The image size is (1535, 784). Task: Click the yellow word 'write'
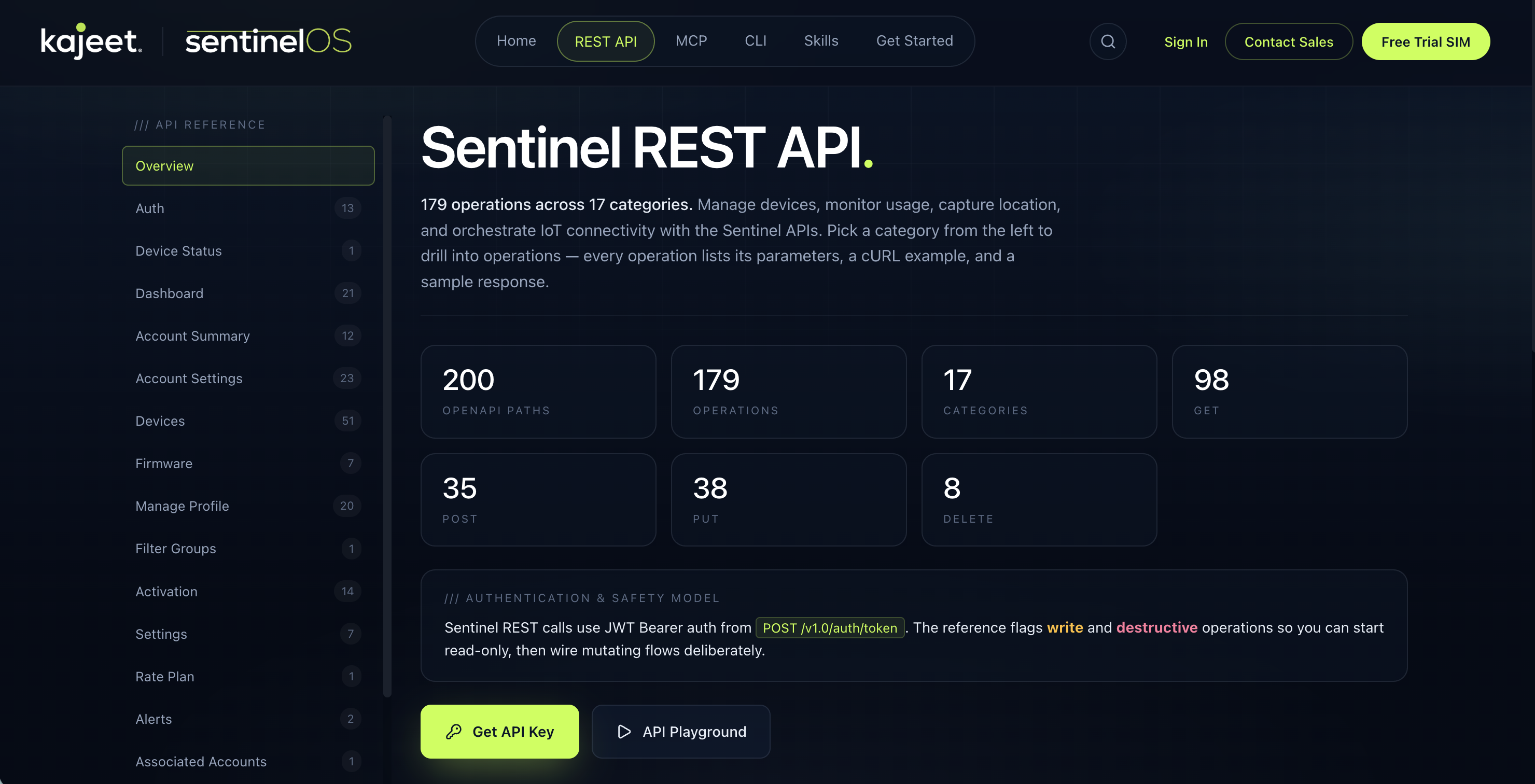coord(1065,627)
